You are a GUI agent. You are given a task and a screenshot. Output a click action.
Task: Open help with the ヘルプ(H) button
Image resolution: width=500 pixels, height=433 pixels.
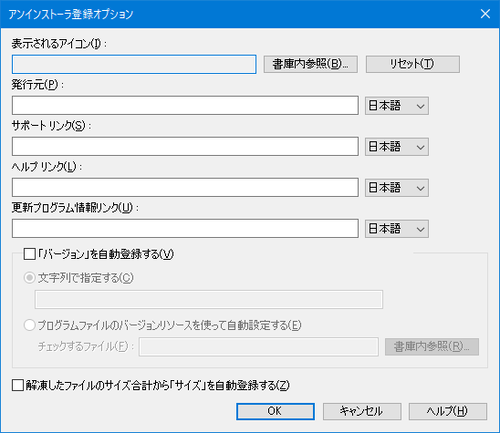pos(448,411)
